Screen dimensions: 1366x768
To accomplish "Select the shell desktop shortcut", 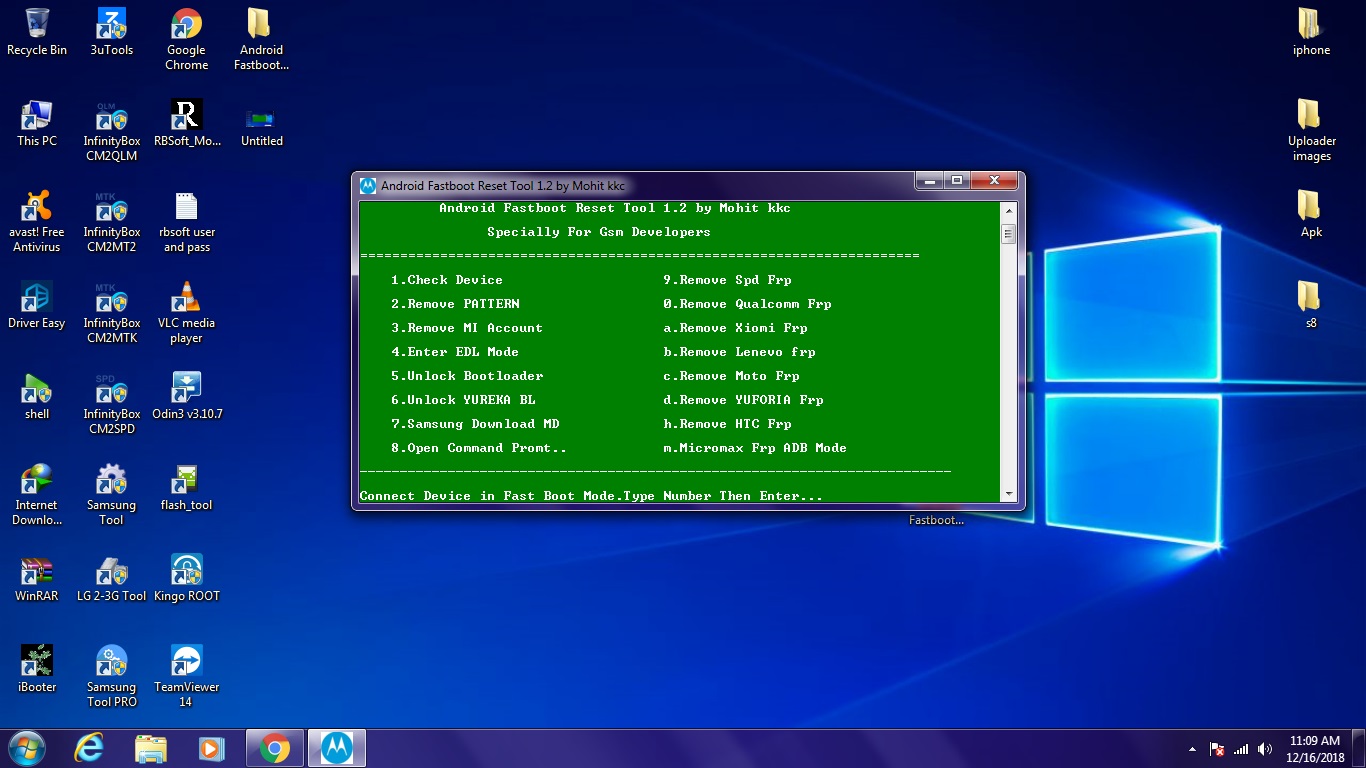I will tap(37, 396).
